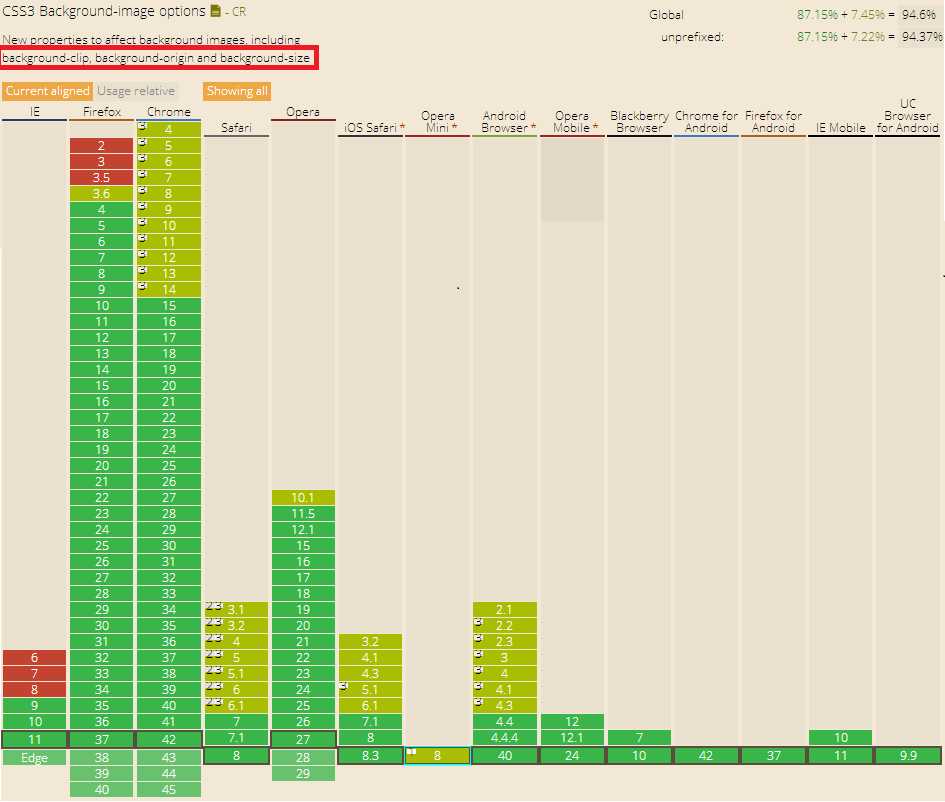Click the CSS3 Background-image options title
This screenshot has width=945, height=802.
pyautogui.click(x=104, y=11)
